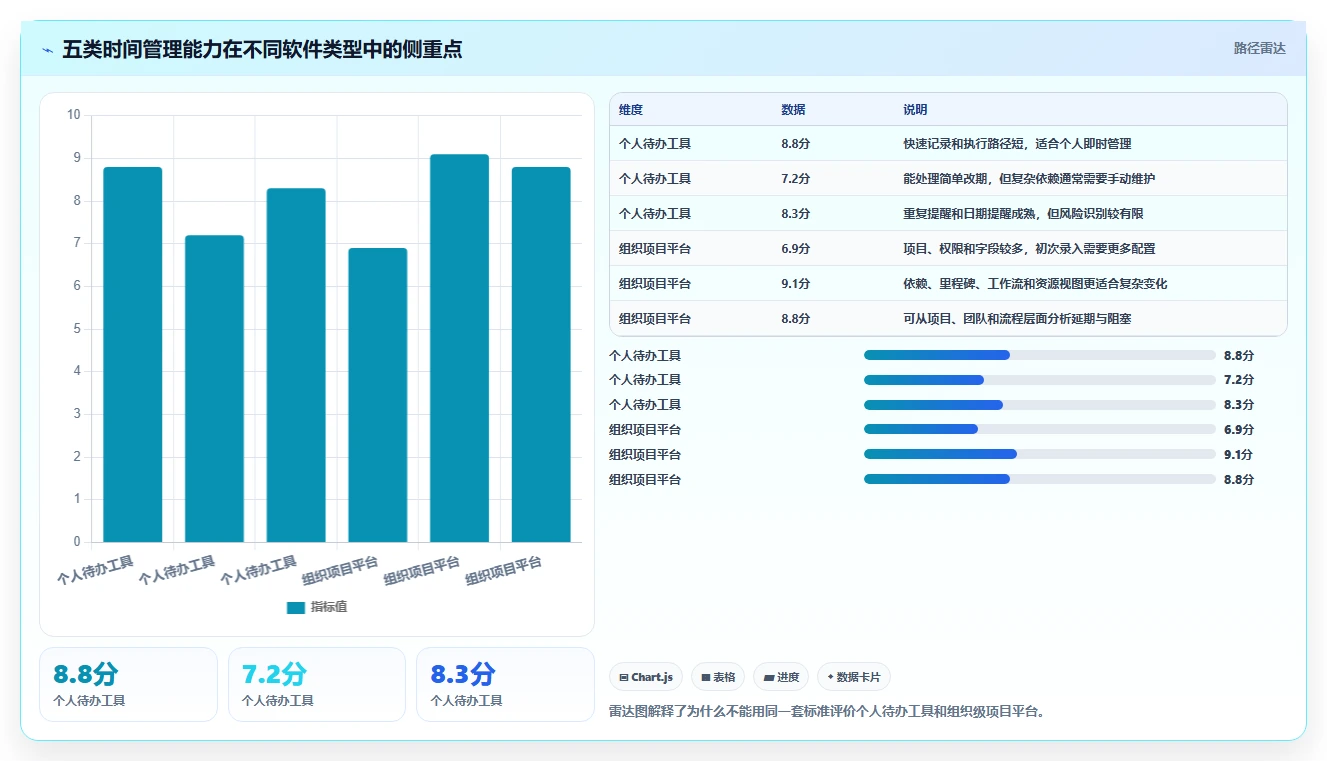Screen dimensions: 1327x761
Task: Select the cell 快速记录和执行路径短，适合个人即时管理
Action: [1017, 144]
